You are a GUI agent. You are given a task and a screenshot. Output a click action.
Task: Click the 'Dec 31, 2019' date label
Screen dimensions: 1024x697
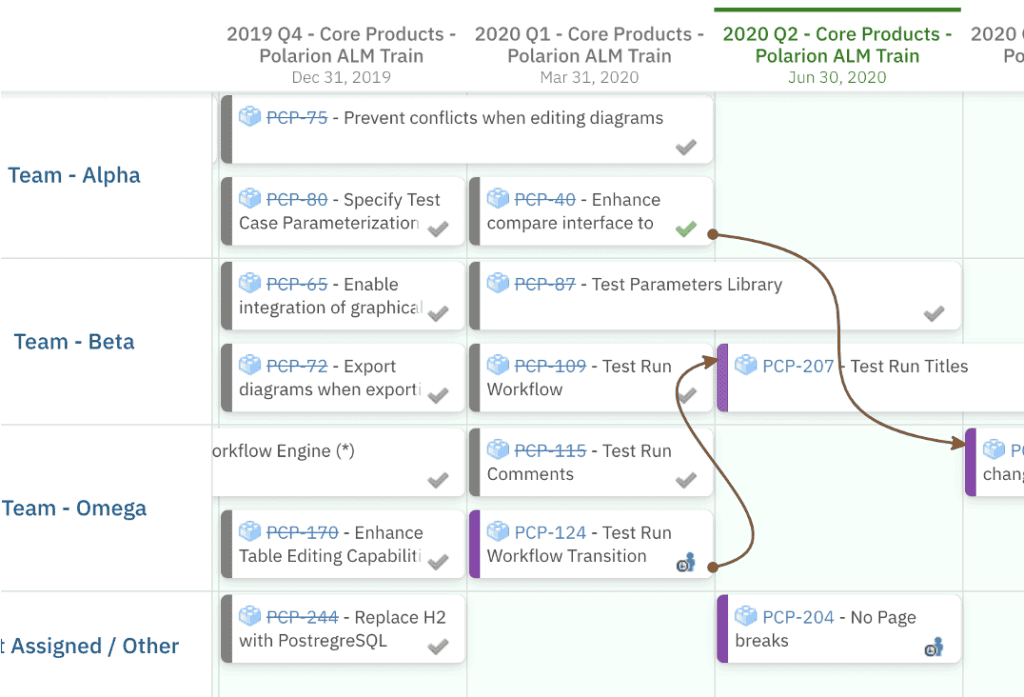pos(341,77)
